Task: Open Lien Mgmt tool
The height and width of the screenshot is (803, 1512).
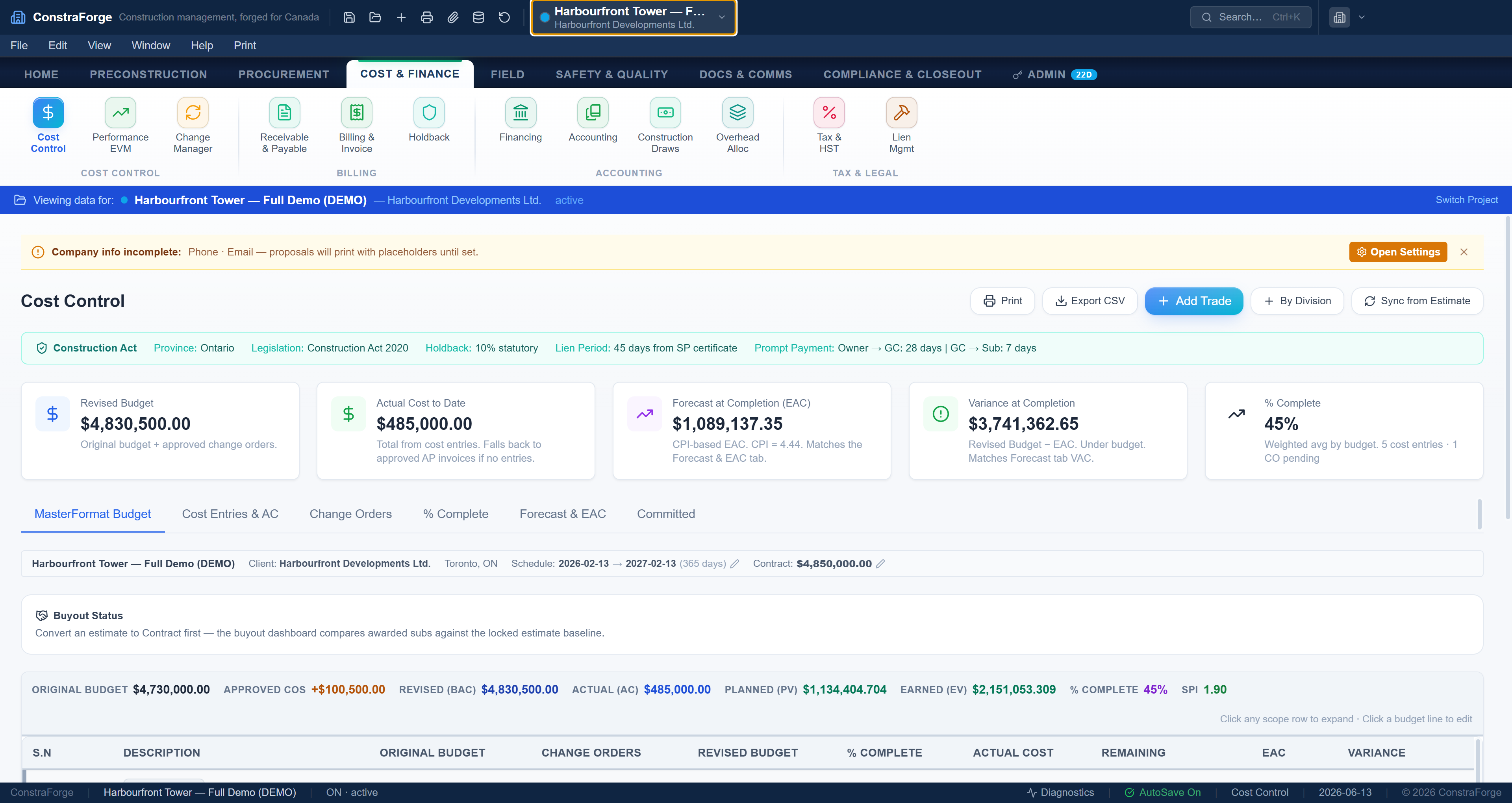Action: click(901, 125)
